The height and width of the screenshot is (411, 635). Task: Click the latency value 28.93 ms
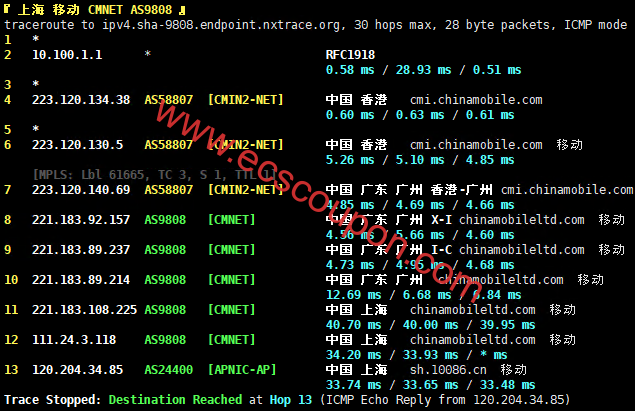423,70
